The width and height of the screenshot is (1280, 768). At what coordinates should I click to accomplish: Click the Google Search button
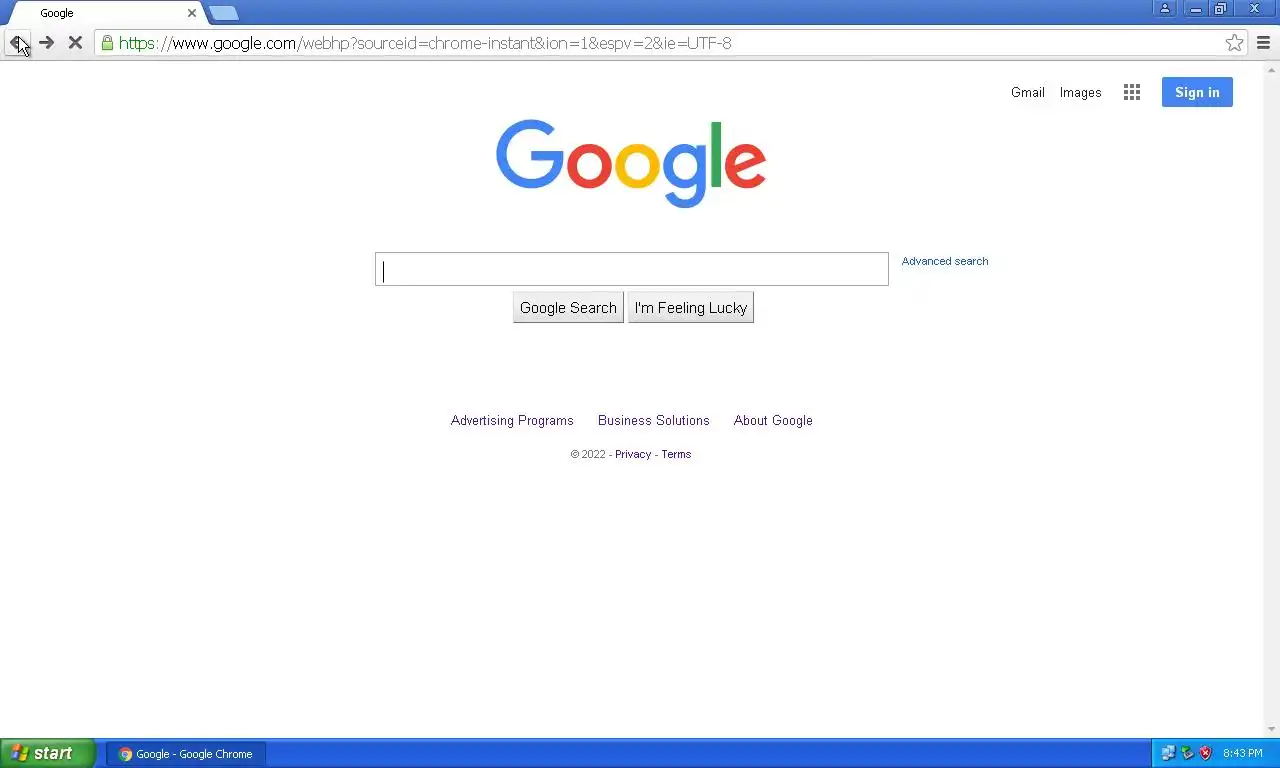point(568,308)
